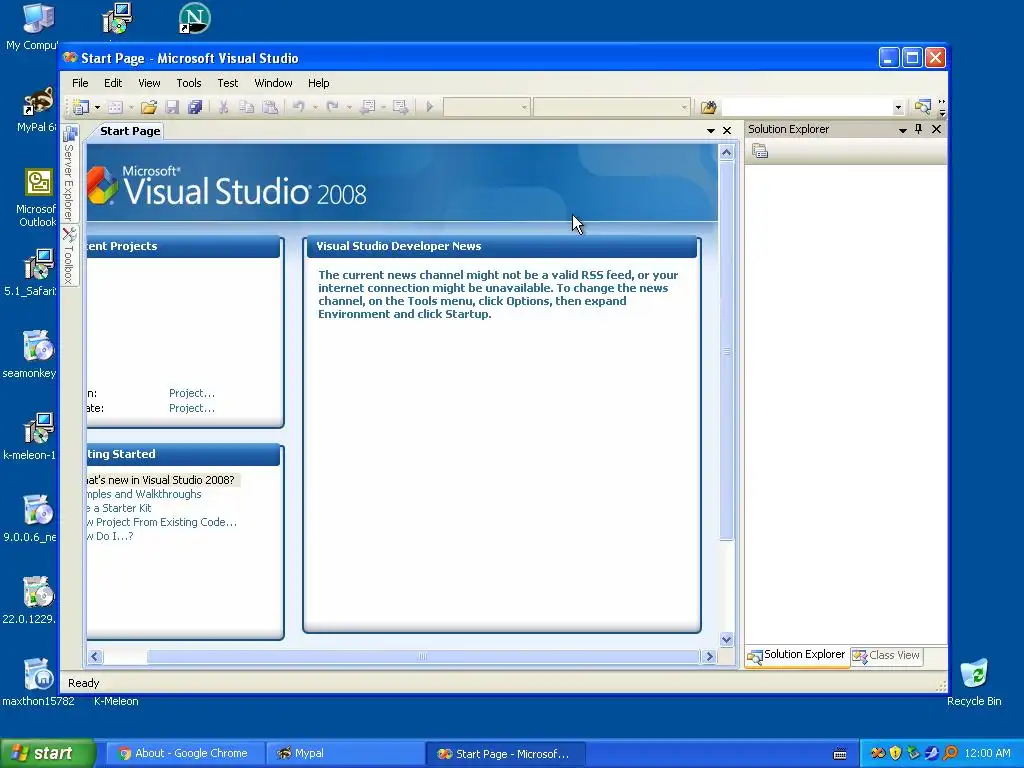Click the Open Project… link
Screen dimensions: 1024x768
[x=191, y=393]
